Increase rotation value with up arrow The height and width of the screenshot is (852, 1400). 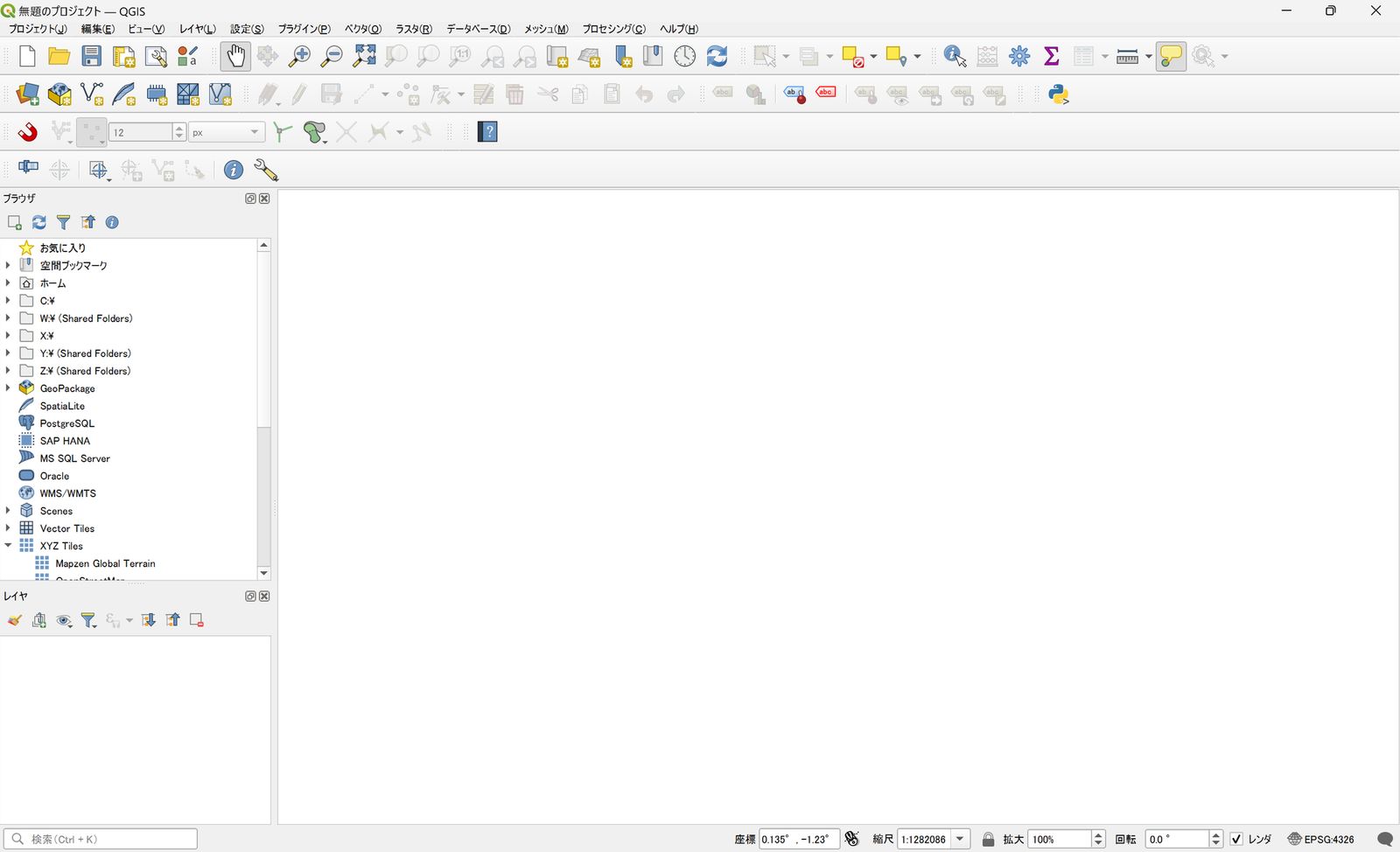pyautogui.click(x=1215, y=835)
